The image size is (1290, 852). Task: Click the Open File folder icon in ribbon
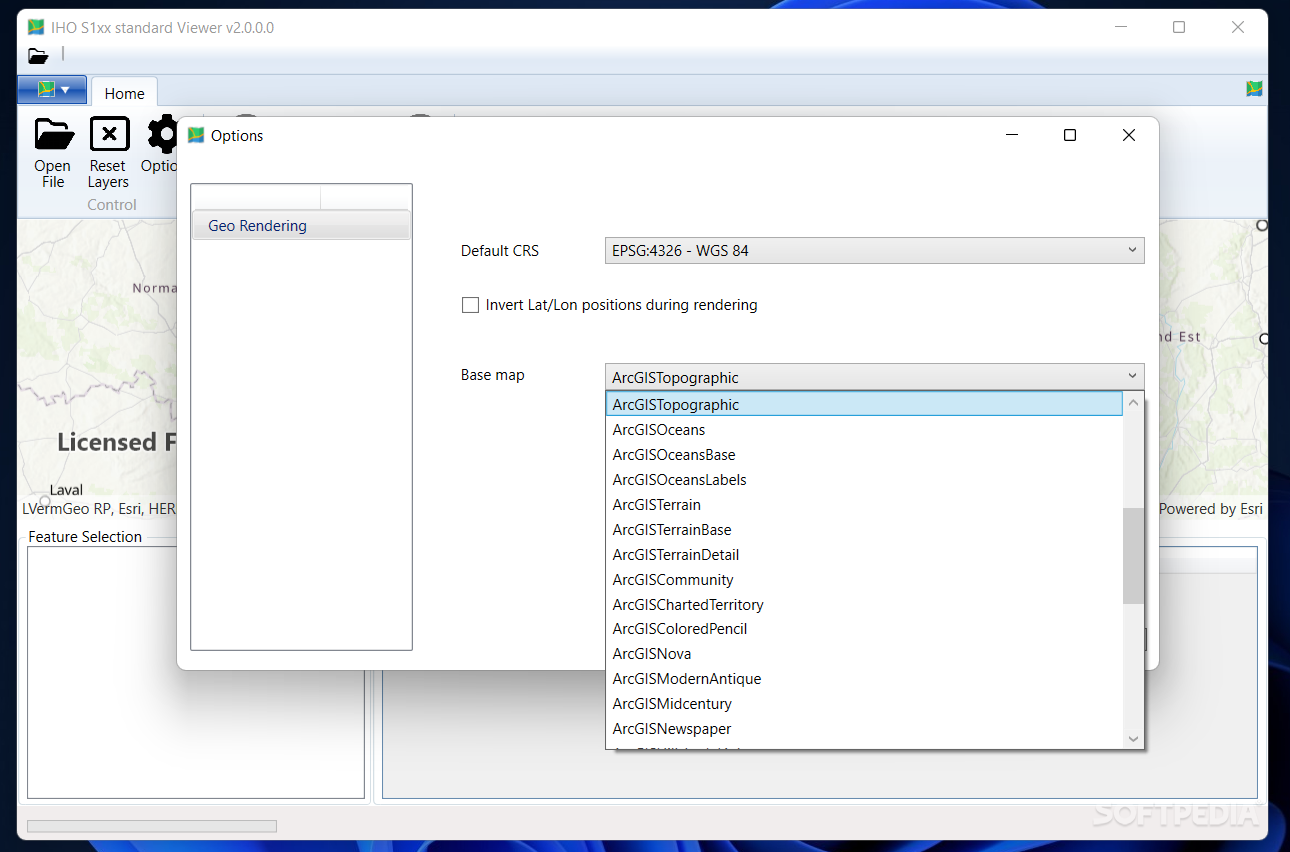[x=54, y=133]
